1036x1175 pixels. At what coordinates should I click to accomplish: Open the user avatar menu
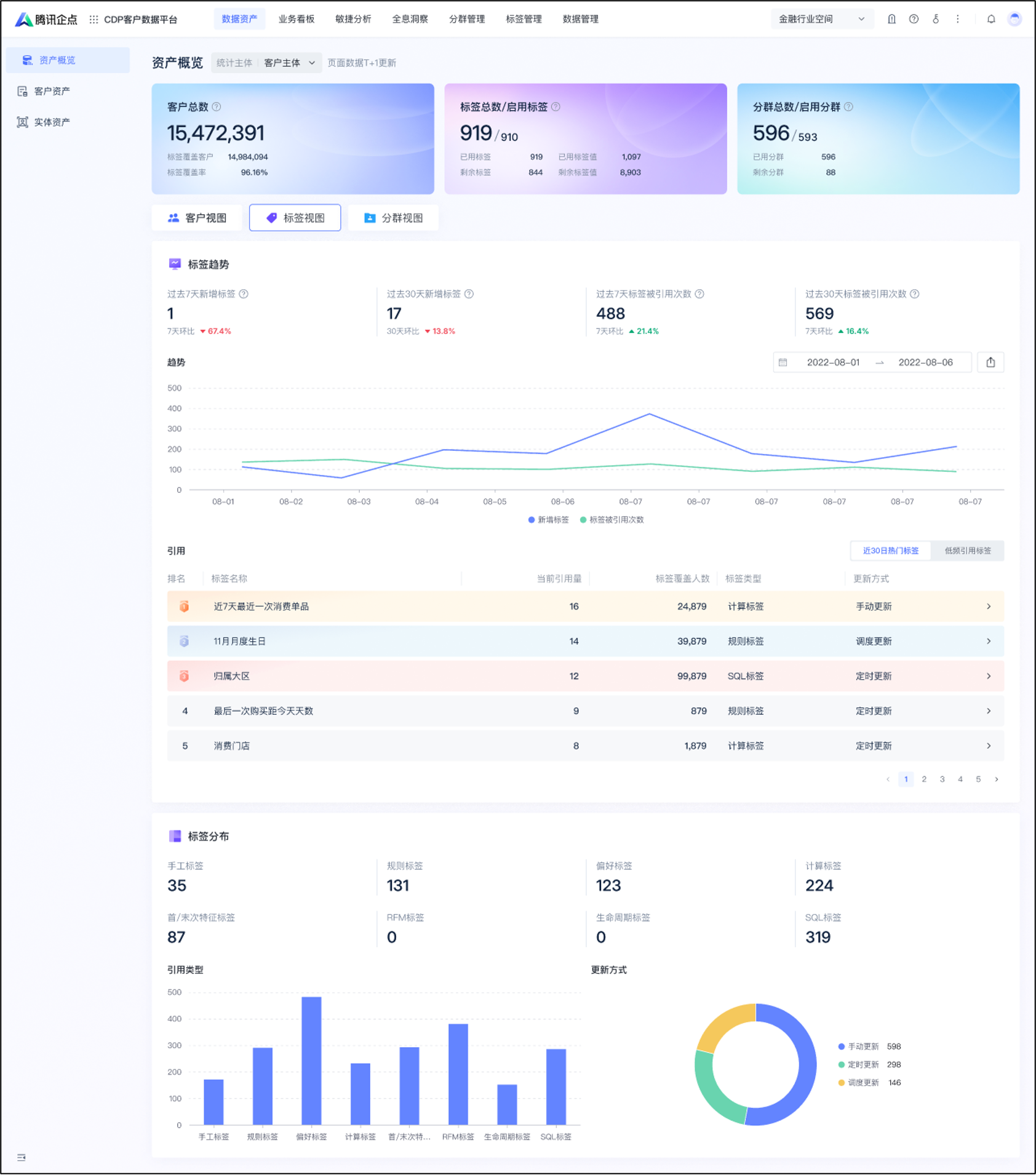click(x=1014, y=19)
